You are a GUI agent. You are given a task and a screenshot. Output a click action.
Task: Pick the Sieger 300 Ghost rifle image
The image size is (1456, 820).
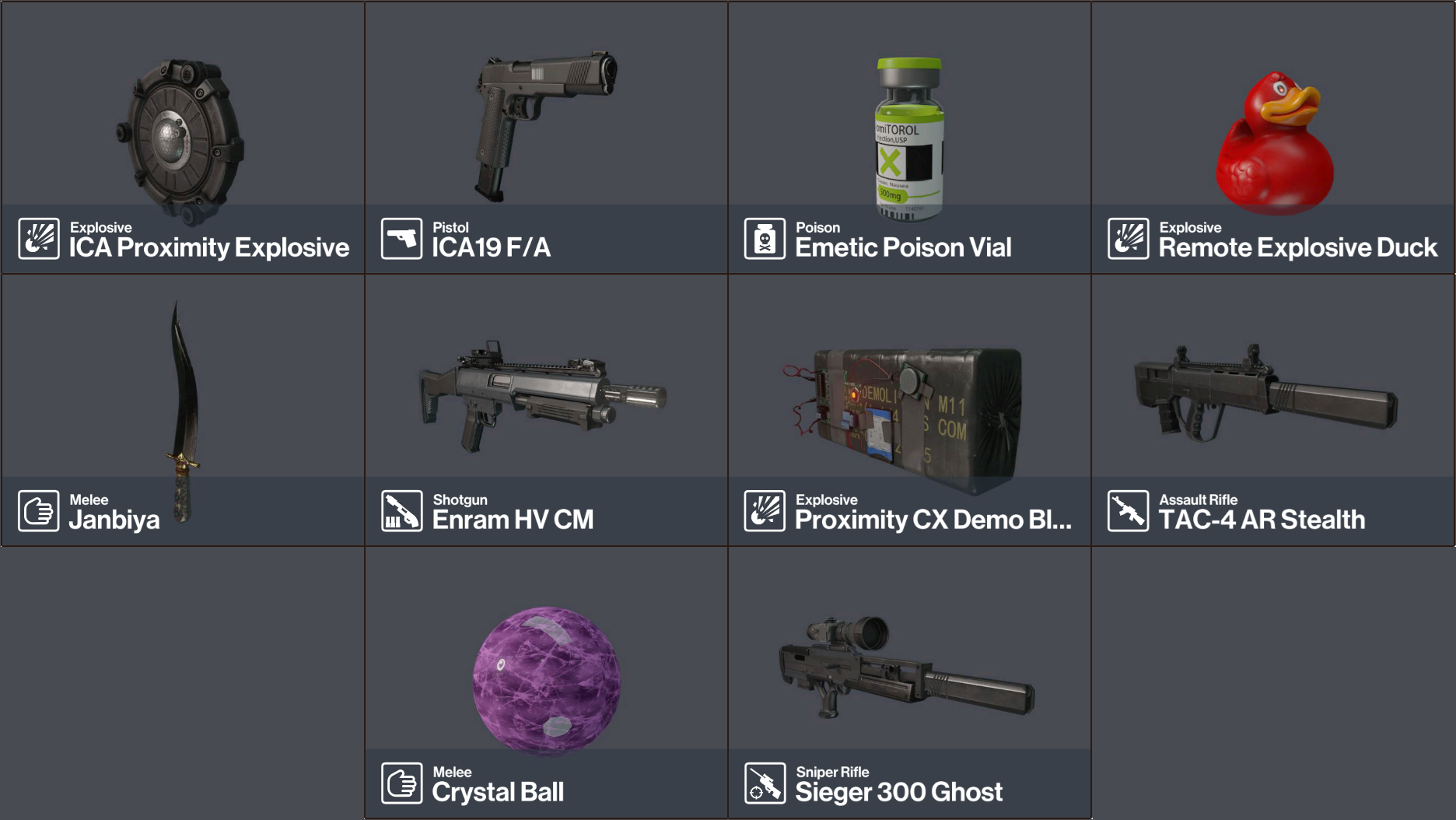coord(907,668)
